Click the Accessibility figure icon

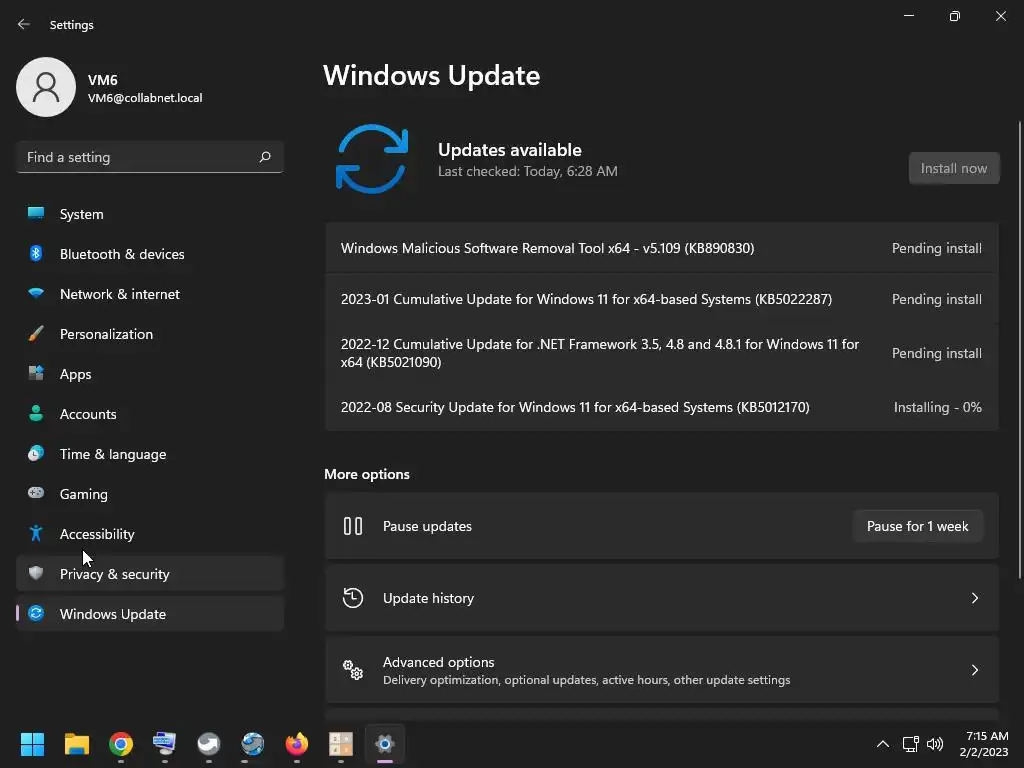pos(36,533)
